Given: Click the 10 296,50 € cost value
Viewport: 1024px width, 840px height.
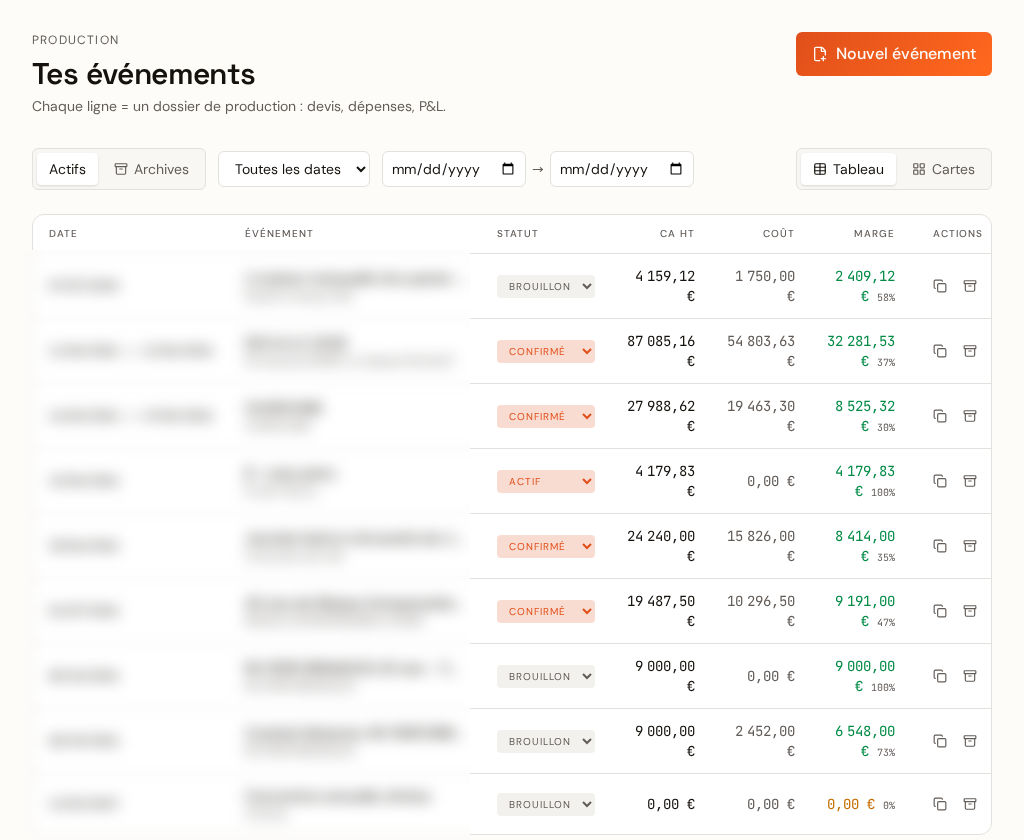Looking at the screenshot, I should click(x=761, y=611).
